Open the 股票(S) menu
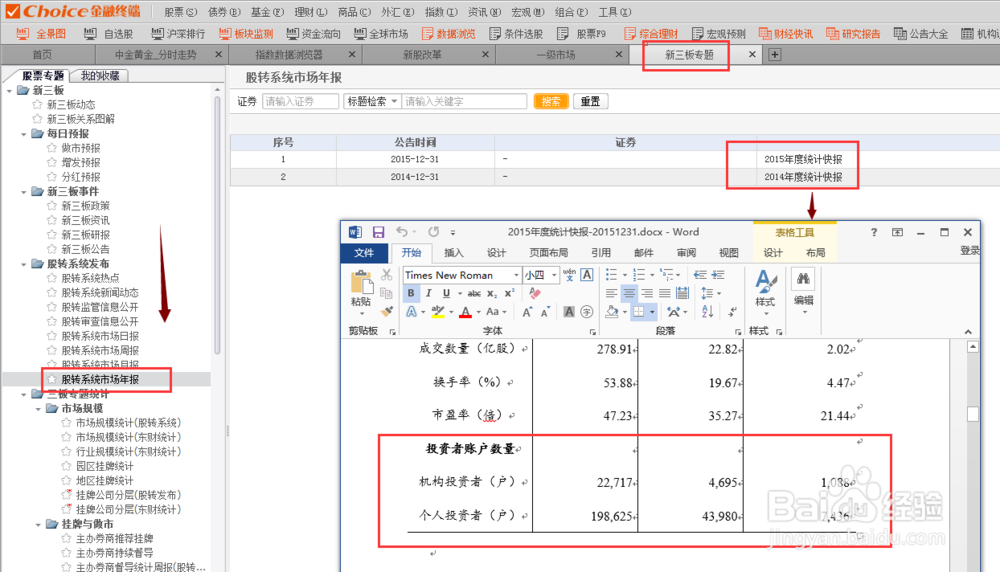This screenshot has width=1000, height=572. [x=180, y=12]
